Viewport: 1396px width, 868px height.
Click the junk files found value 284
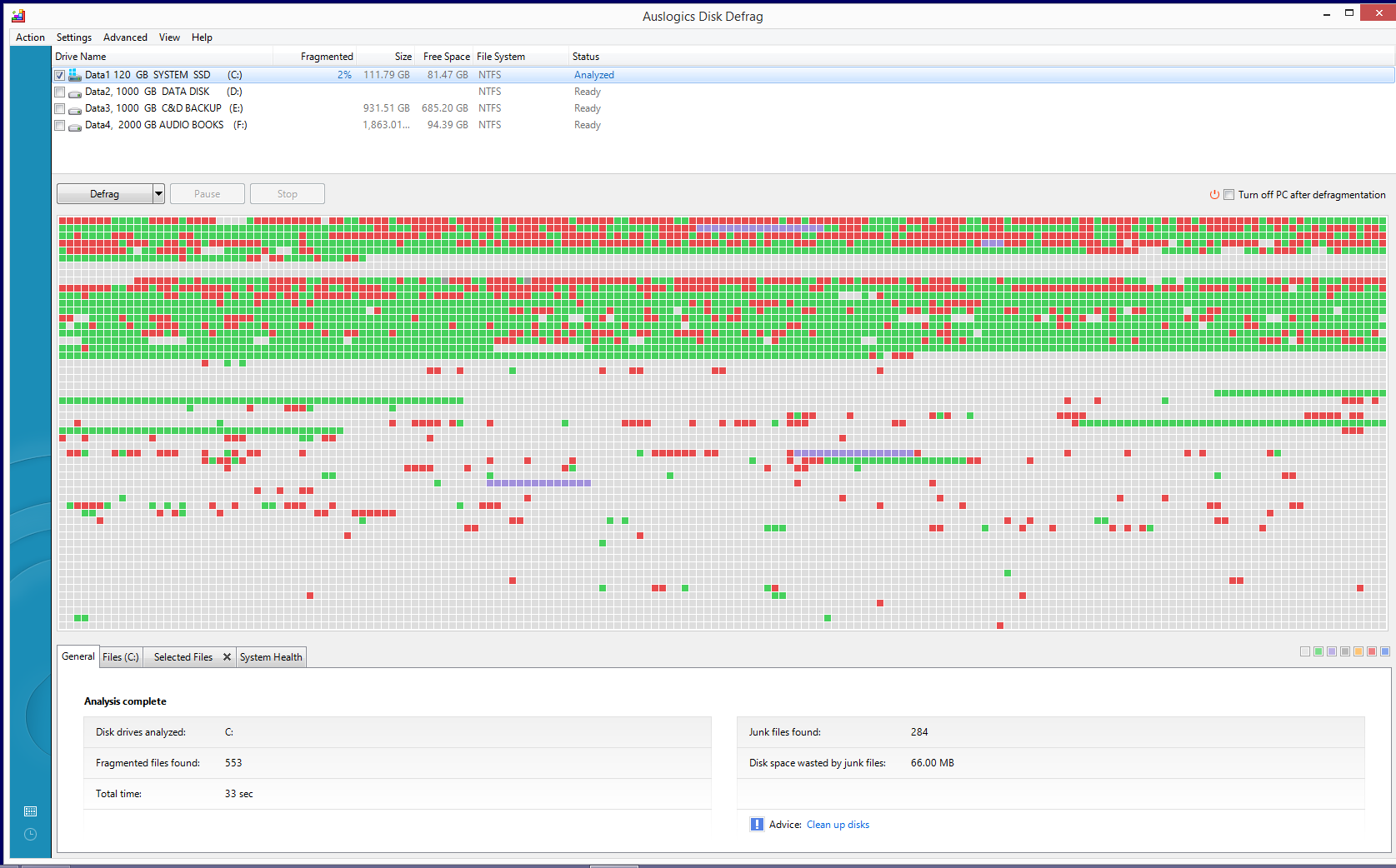click(x=919, y=732)
